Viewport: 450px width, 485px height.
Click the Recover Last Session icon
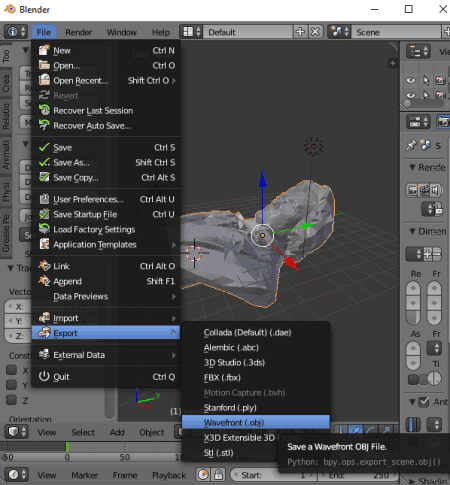pos(44,110)
